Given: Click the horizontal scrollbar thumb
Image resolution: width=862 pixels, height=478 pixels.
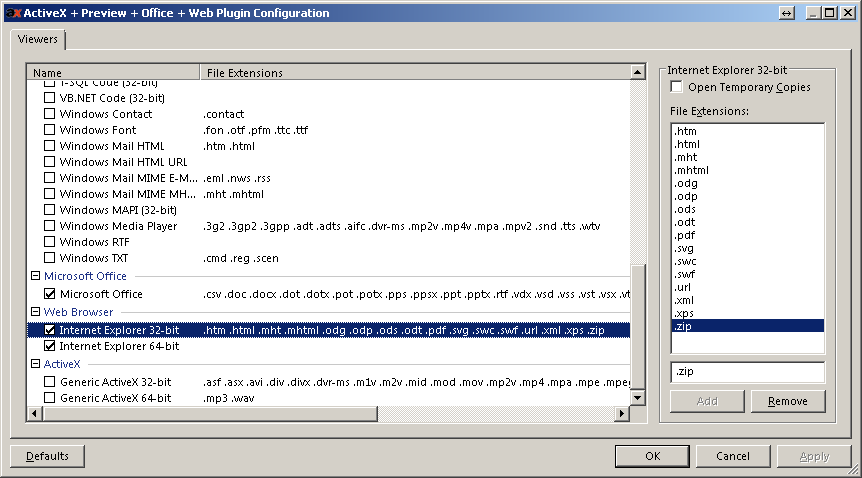Looking at the screenshot, I should click(x=210, y=413).
